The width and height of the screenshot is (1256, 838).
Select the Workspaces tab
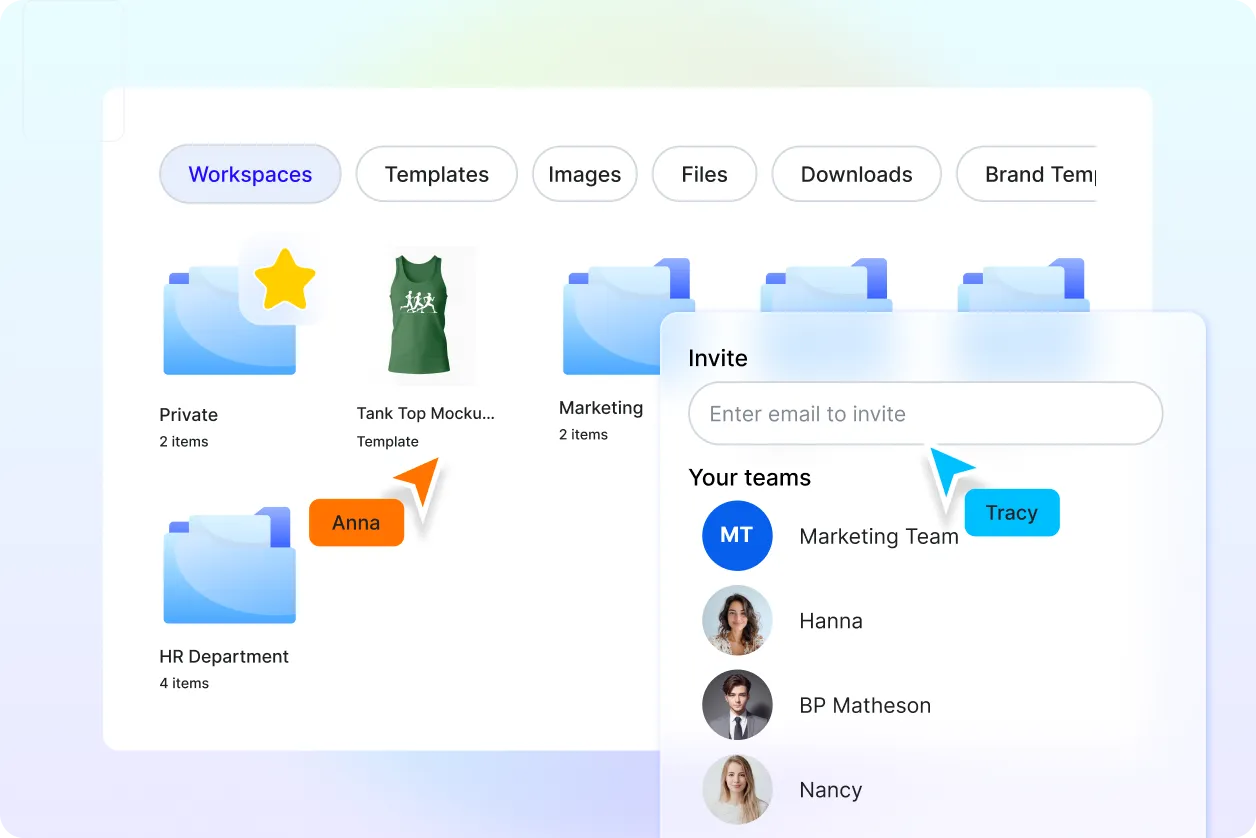(x=249, y=174)
